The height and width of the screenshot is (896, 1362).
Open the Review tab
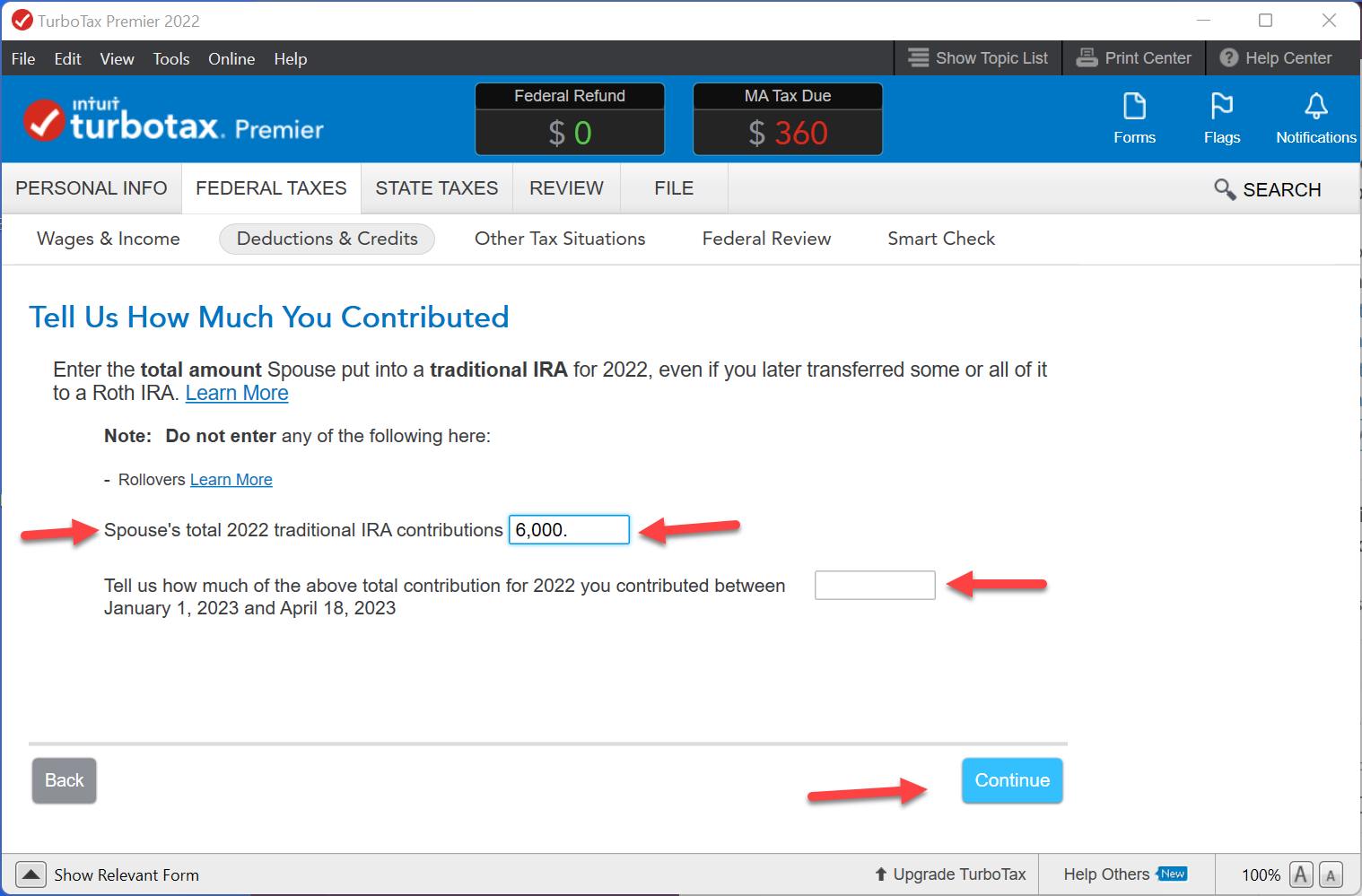(x=566, y=188)
